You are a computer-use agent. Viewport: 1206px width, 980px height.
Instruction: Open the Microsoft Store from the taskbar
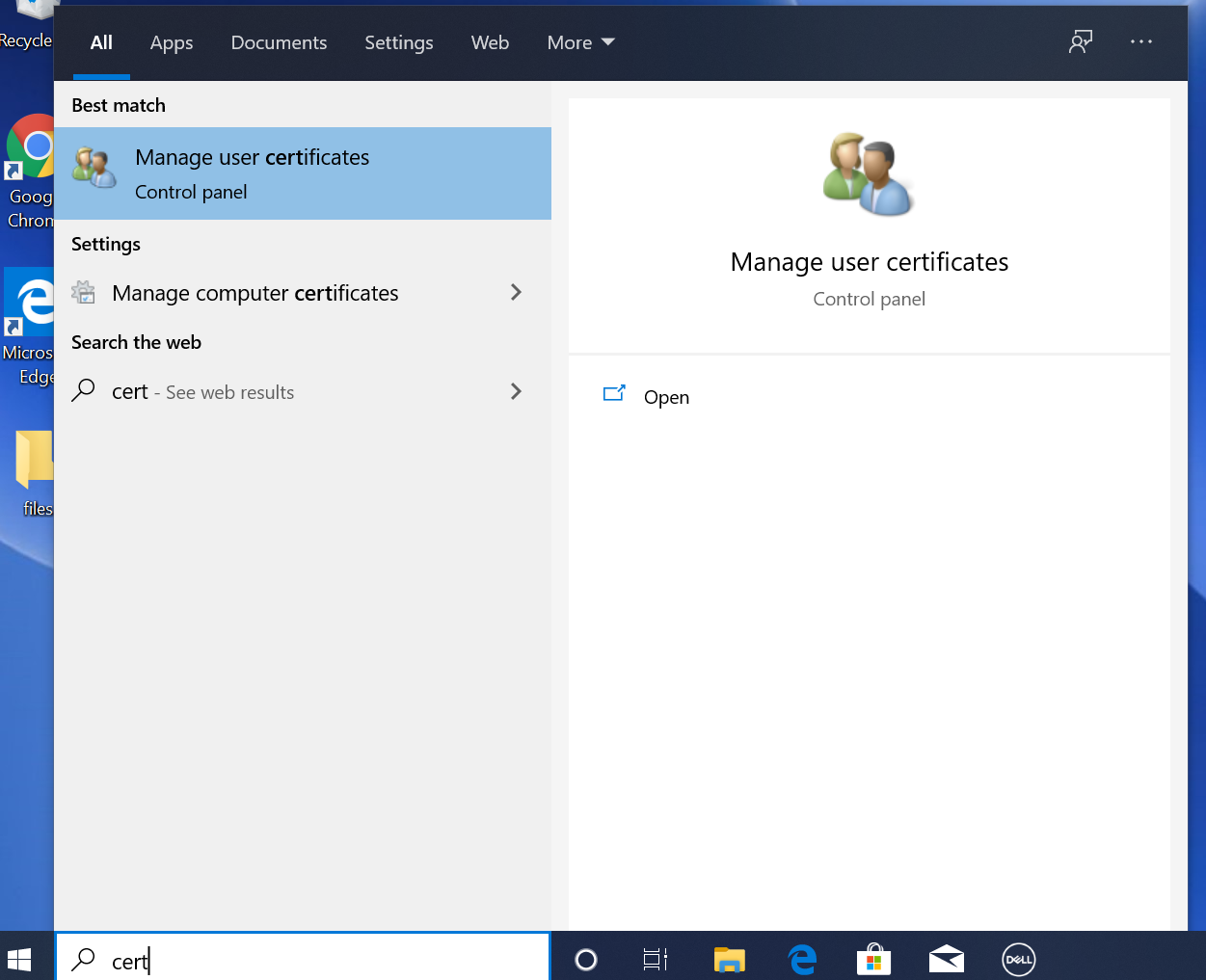pos(873,959)
